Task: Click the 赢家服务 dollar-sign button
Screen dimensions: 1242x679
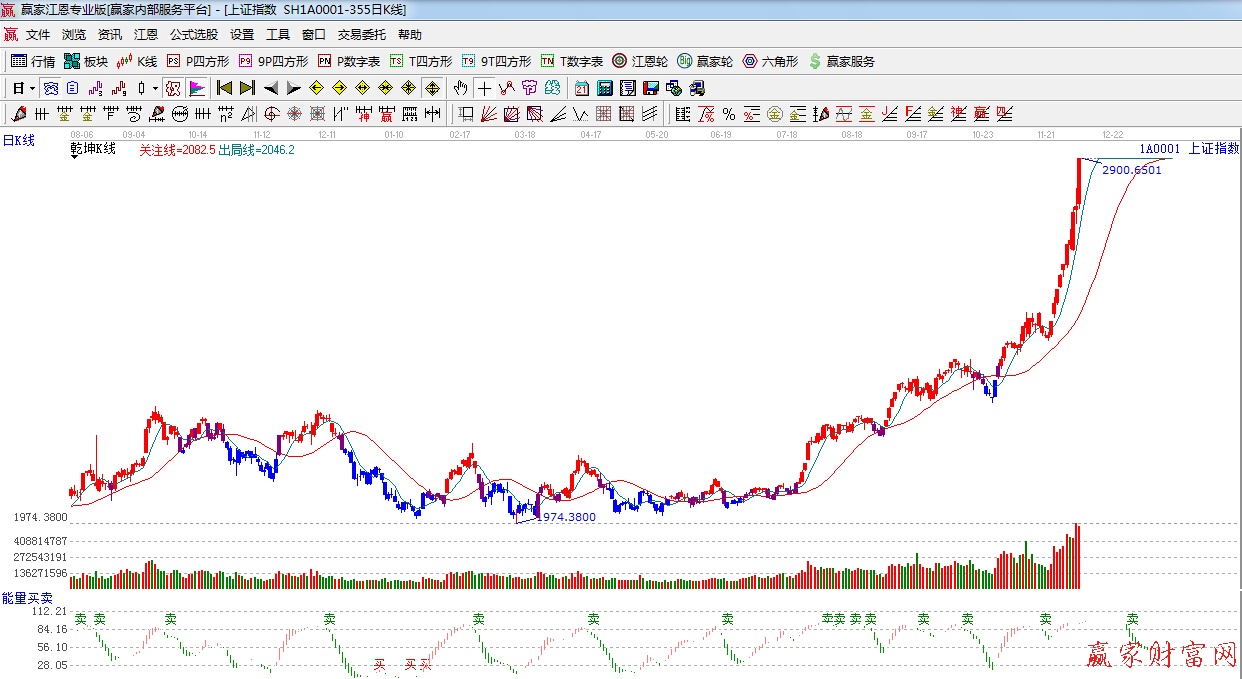Action: click(x=841, y=61)
